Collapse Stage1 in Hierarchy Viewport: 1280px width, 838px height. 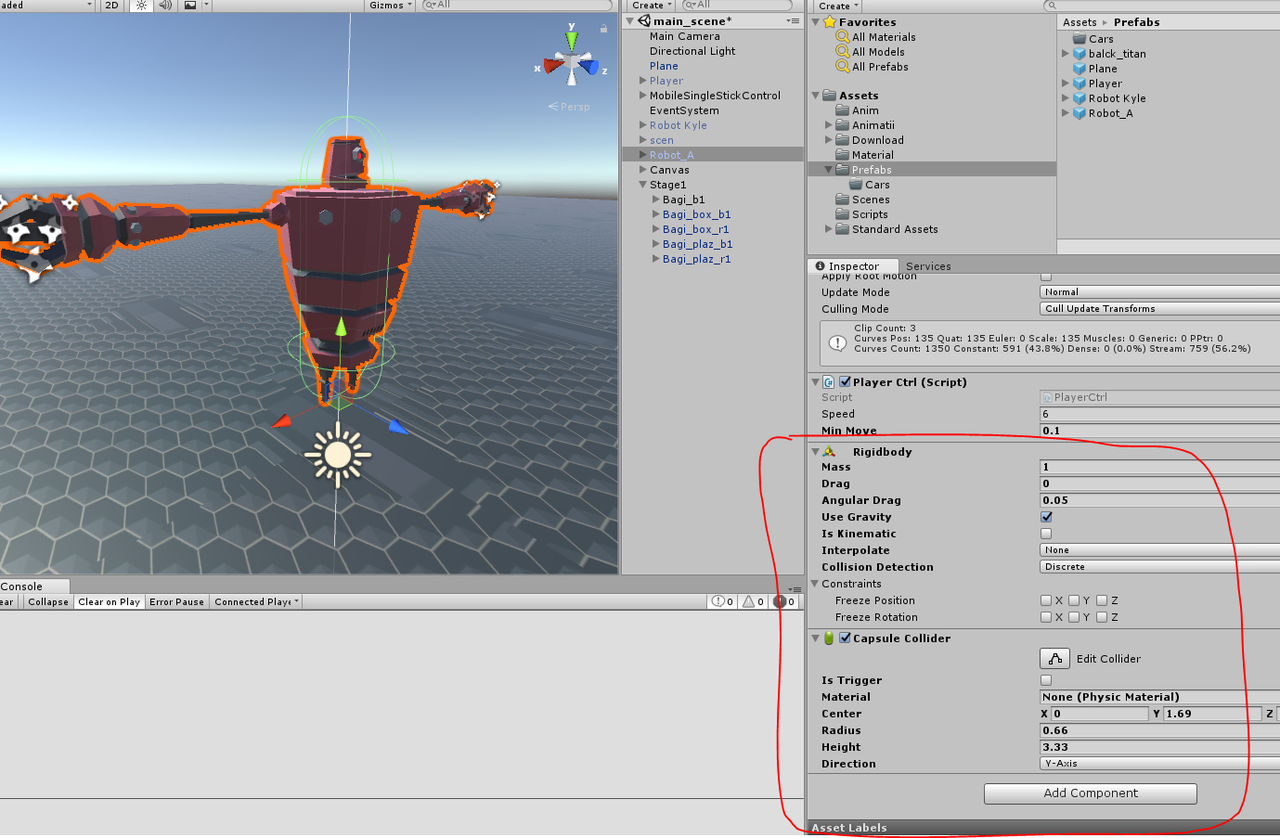642,185
